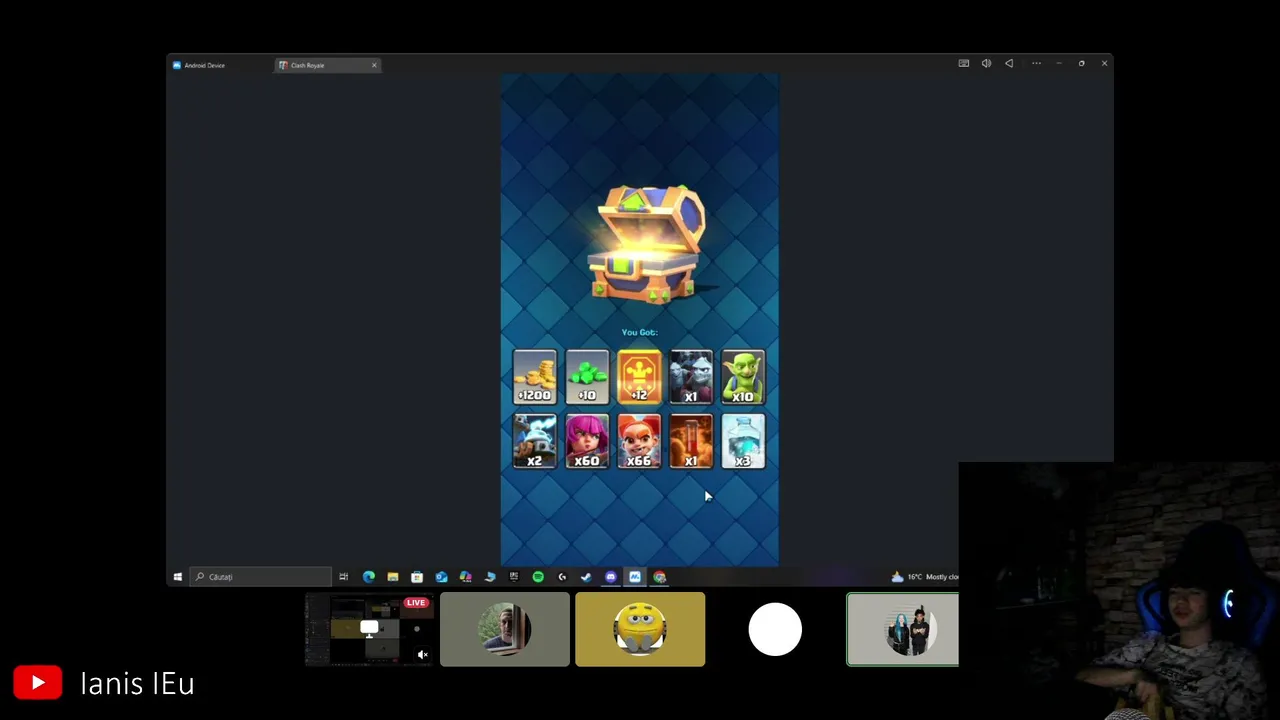Tap the x60 pink-haired Archers card
The image size is (1280, 720).
click(x=587, y=442)
